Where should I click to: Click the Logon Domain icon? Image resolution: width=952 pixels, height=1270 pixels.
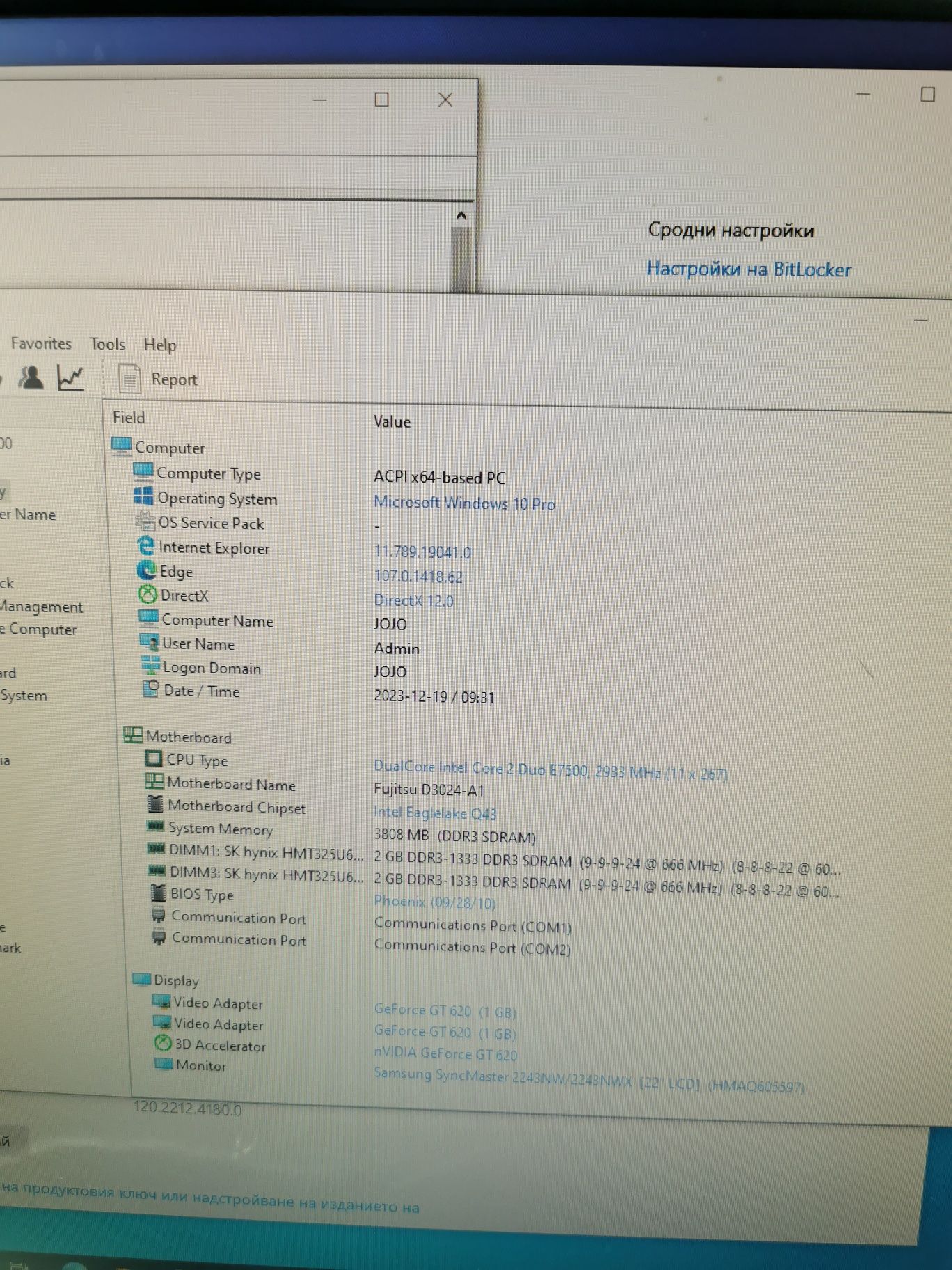click(150, 665)
